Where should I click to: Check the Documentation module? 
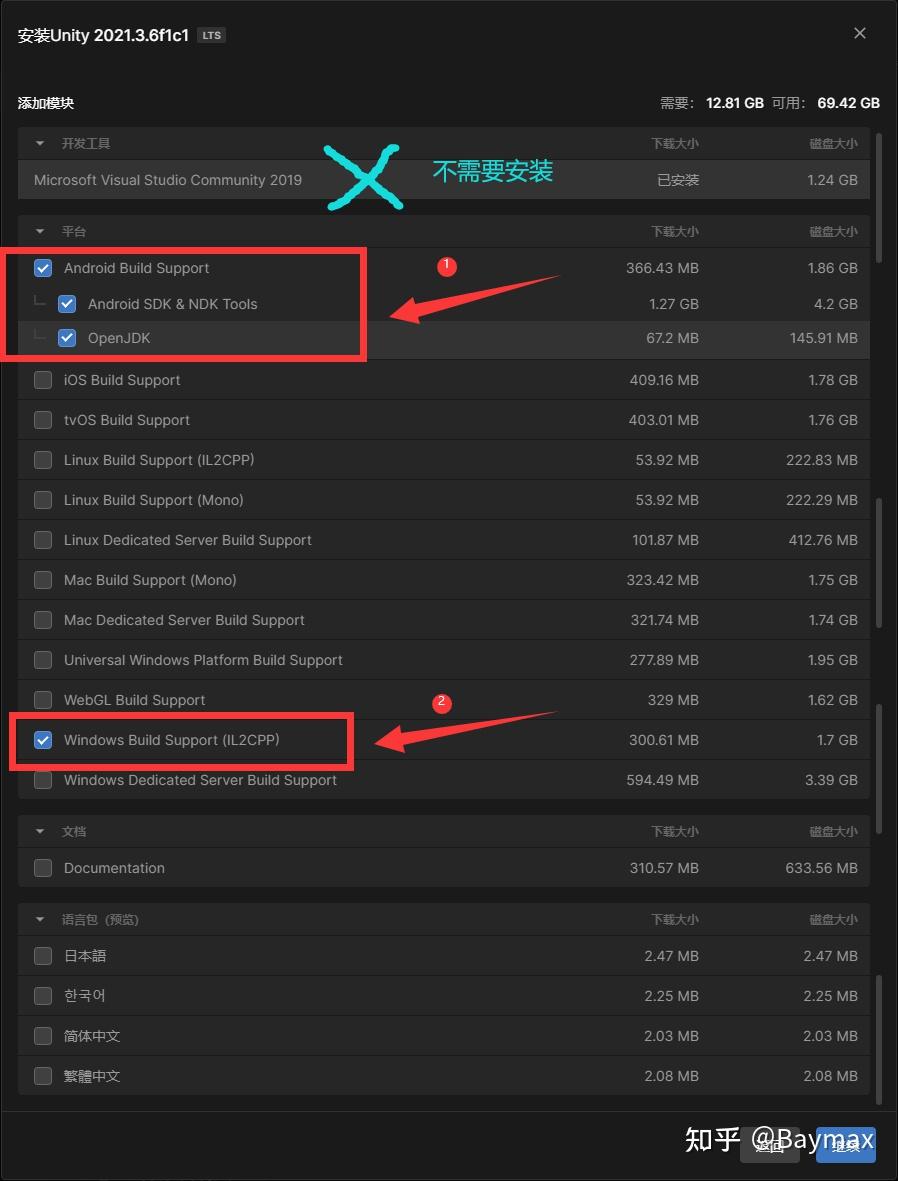coord(43,868)
